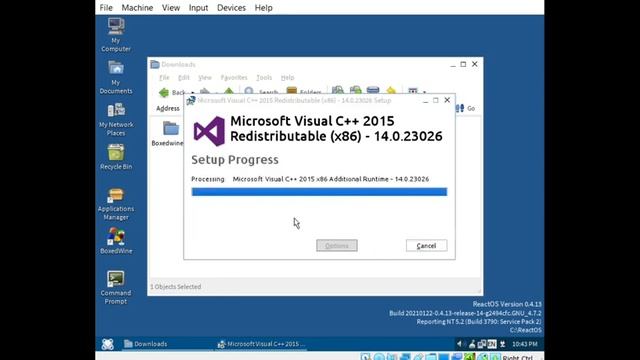
Task: Click the "ReactOS Version 0.4.13" desktop text
Action: 507,304
